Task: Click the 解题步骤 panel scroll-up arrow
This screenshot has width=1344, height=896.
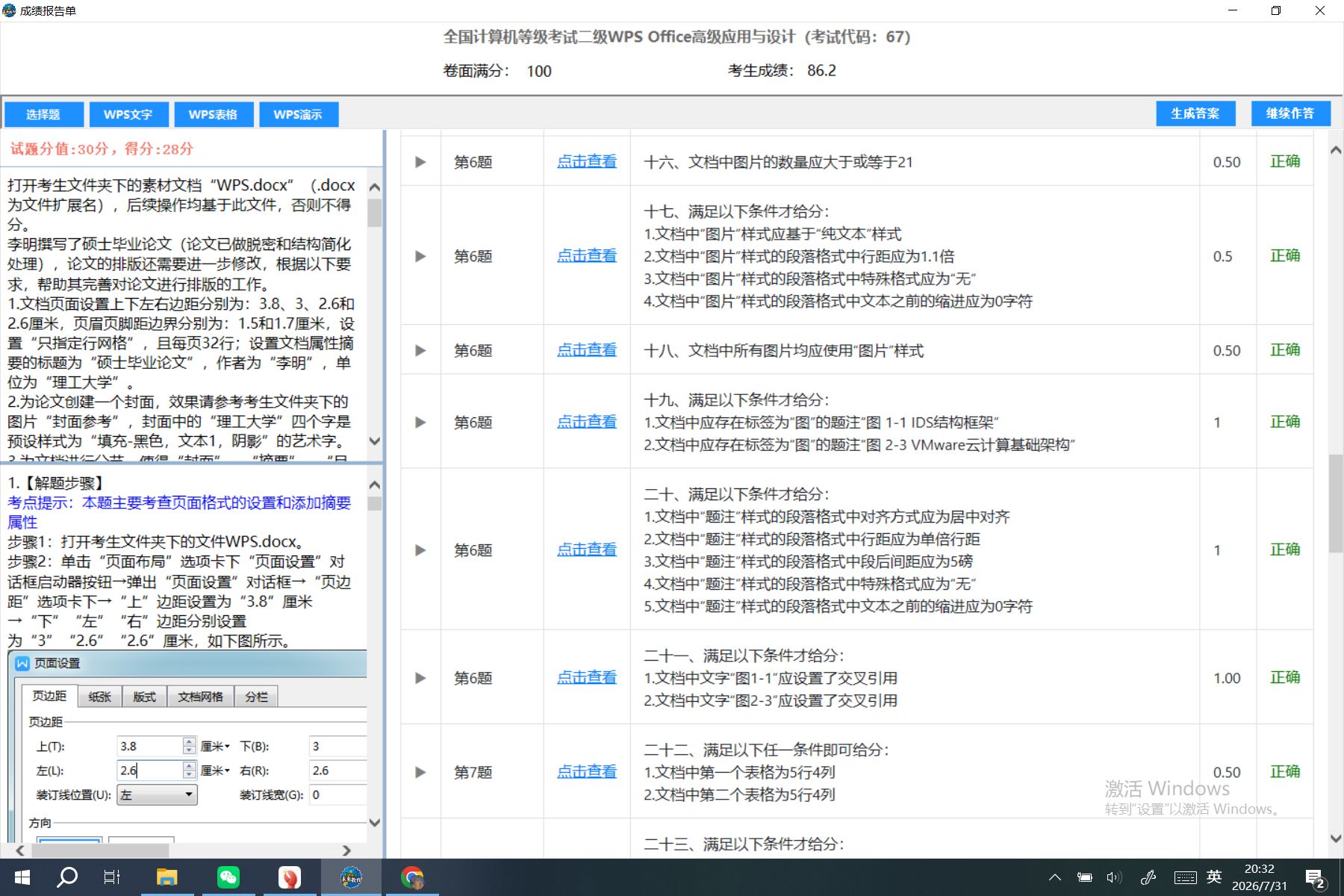Action: [x=375, y=485]
